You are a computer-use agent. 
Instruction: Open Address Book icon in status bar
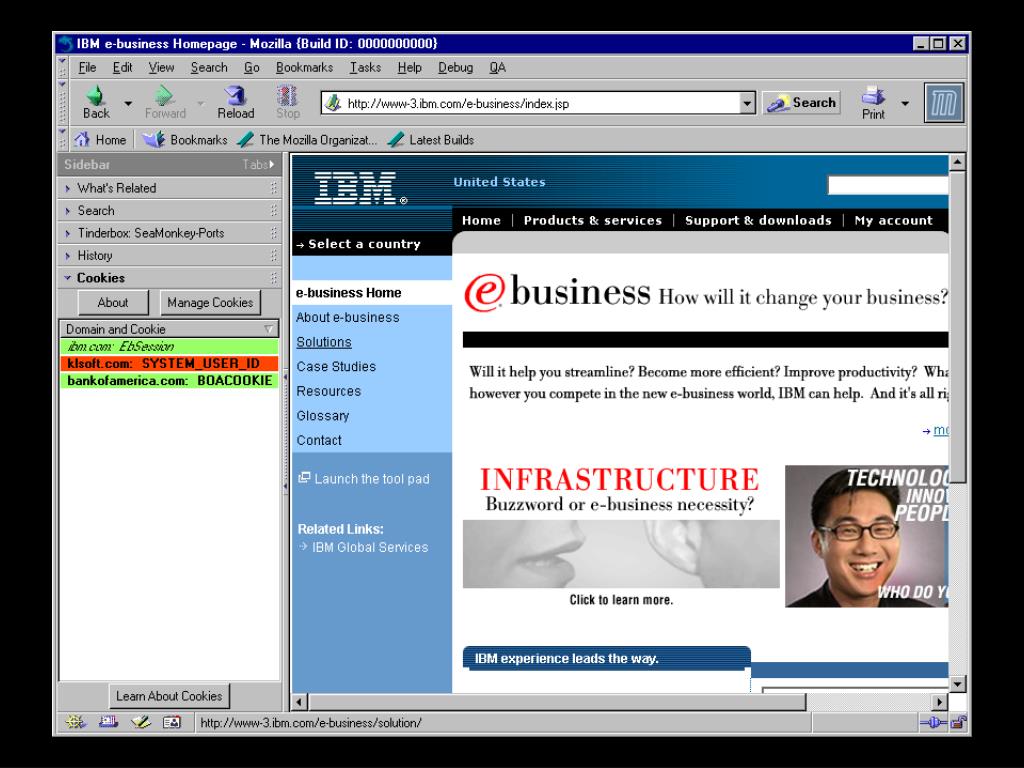click(x=172, y=722)
